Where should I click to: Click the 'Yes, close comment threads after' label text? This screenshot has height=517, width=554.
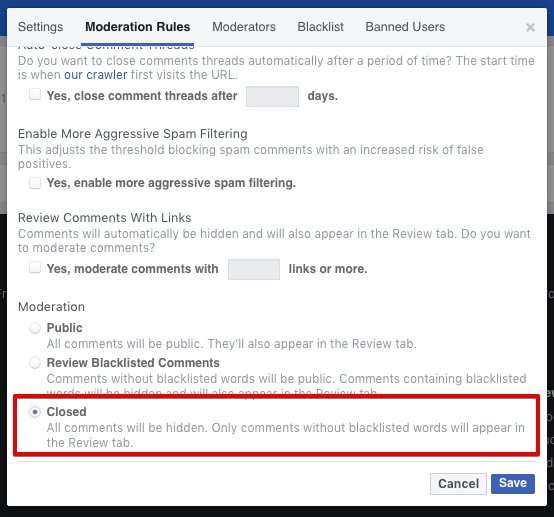tap(142, 96)
